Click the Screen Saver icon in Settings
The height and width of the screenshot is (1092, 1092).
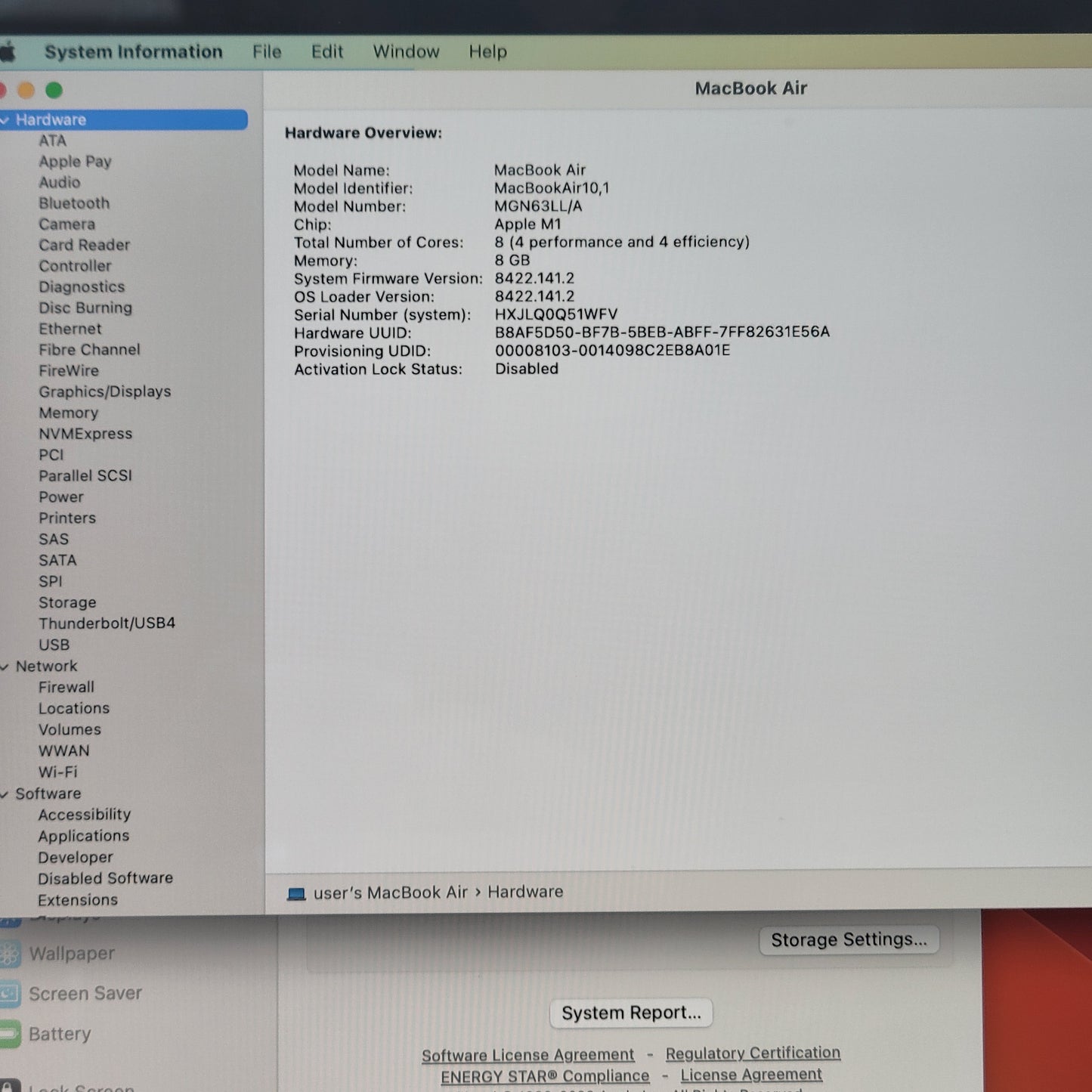pos(9,994)
